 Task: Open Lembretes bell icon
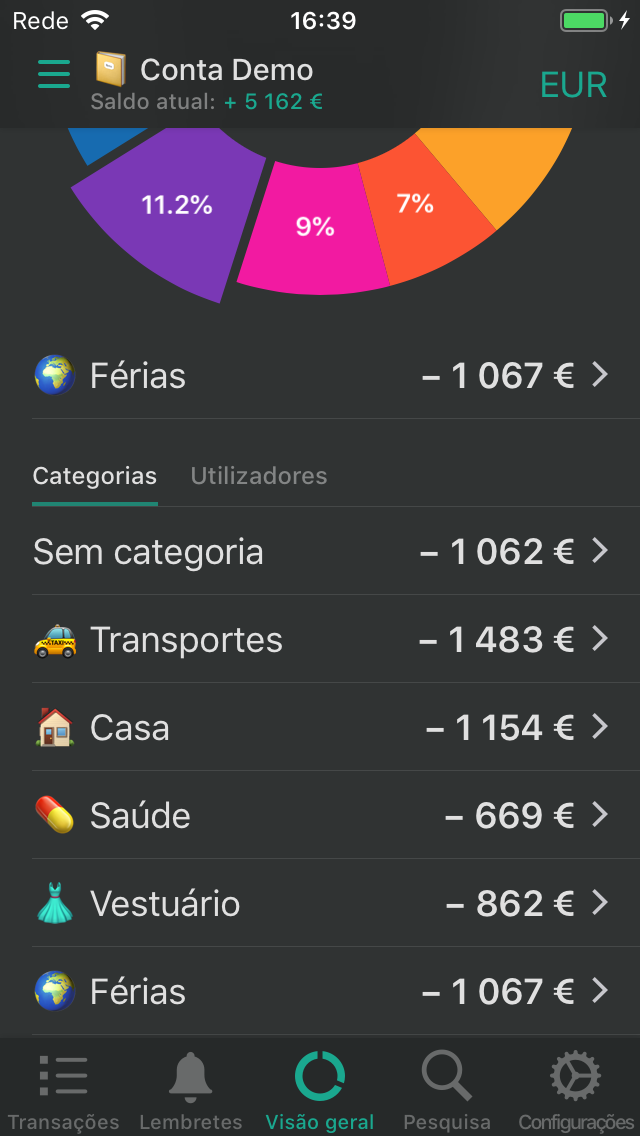click(x=190, y=1076)
